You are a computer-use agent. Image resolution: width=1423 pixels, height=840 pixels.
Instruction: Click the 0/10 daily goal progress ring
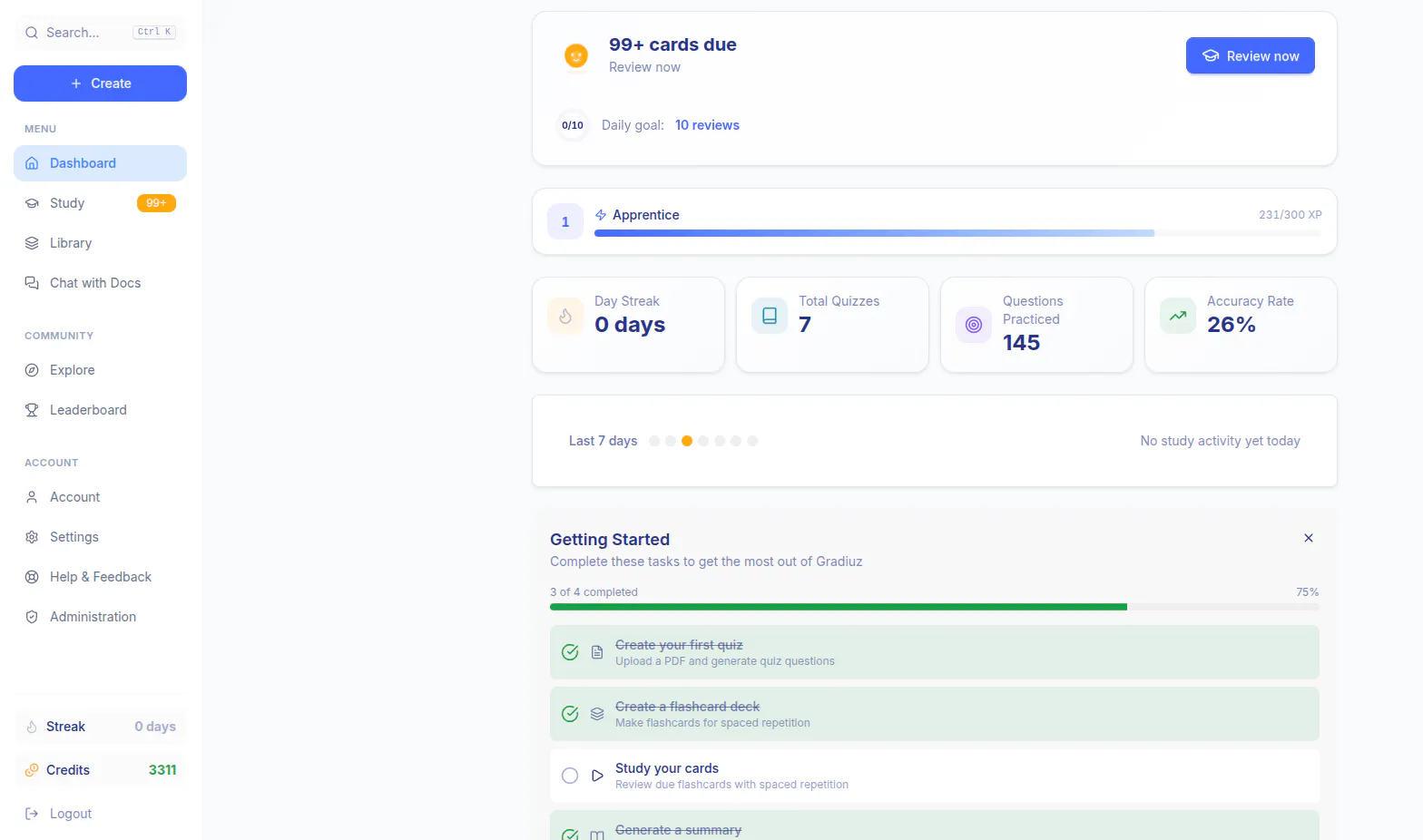tap(573, 125)
